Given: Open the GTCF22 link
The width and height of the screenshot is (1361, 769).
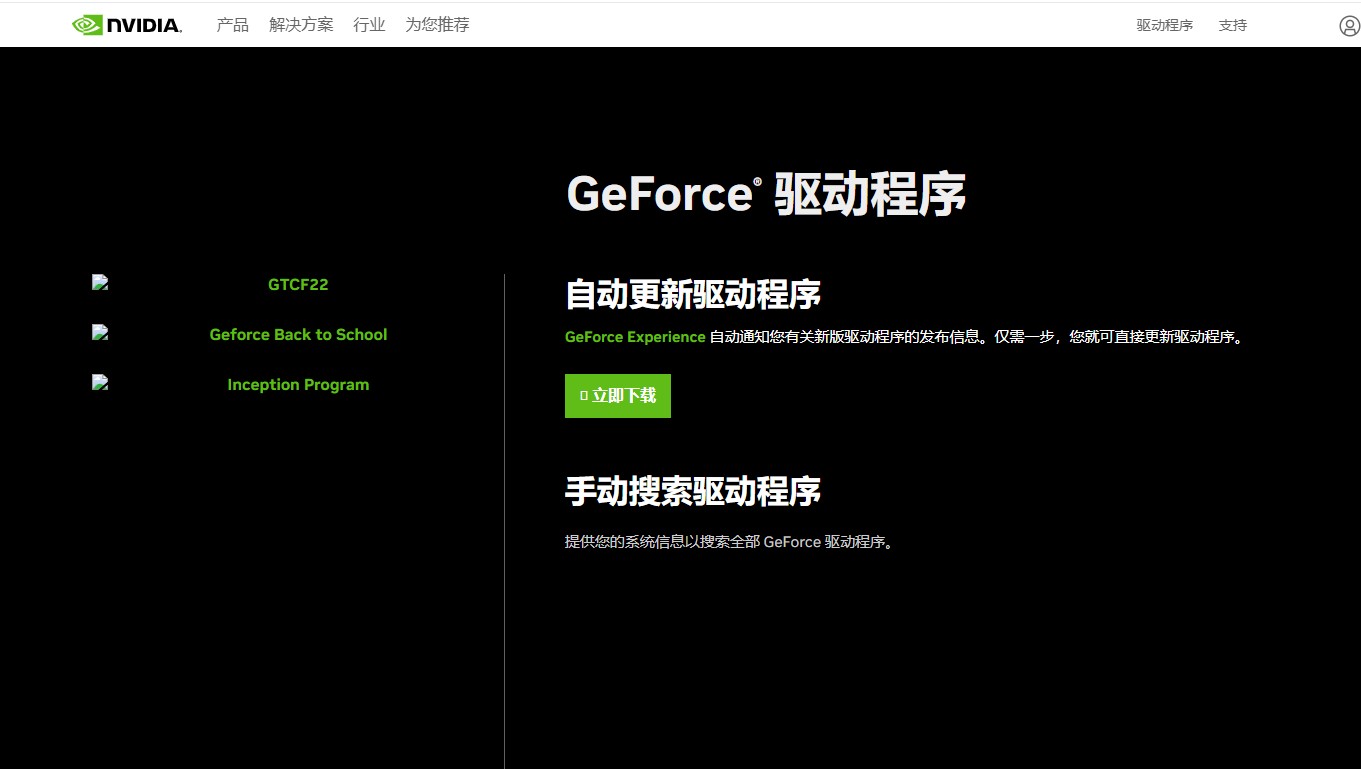Looking at the screenshot, I should [298, 284].
